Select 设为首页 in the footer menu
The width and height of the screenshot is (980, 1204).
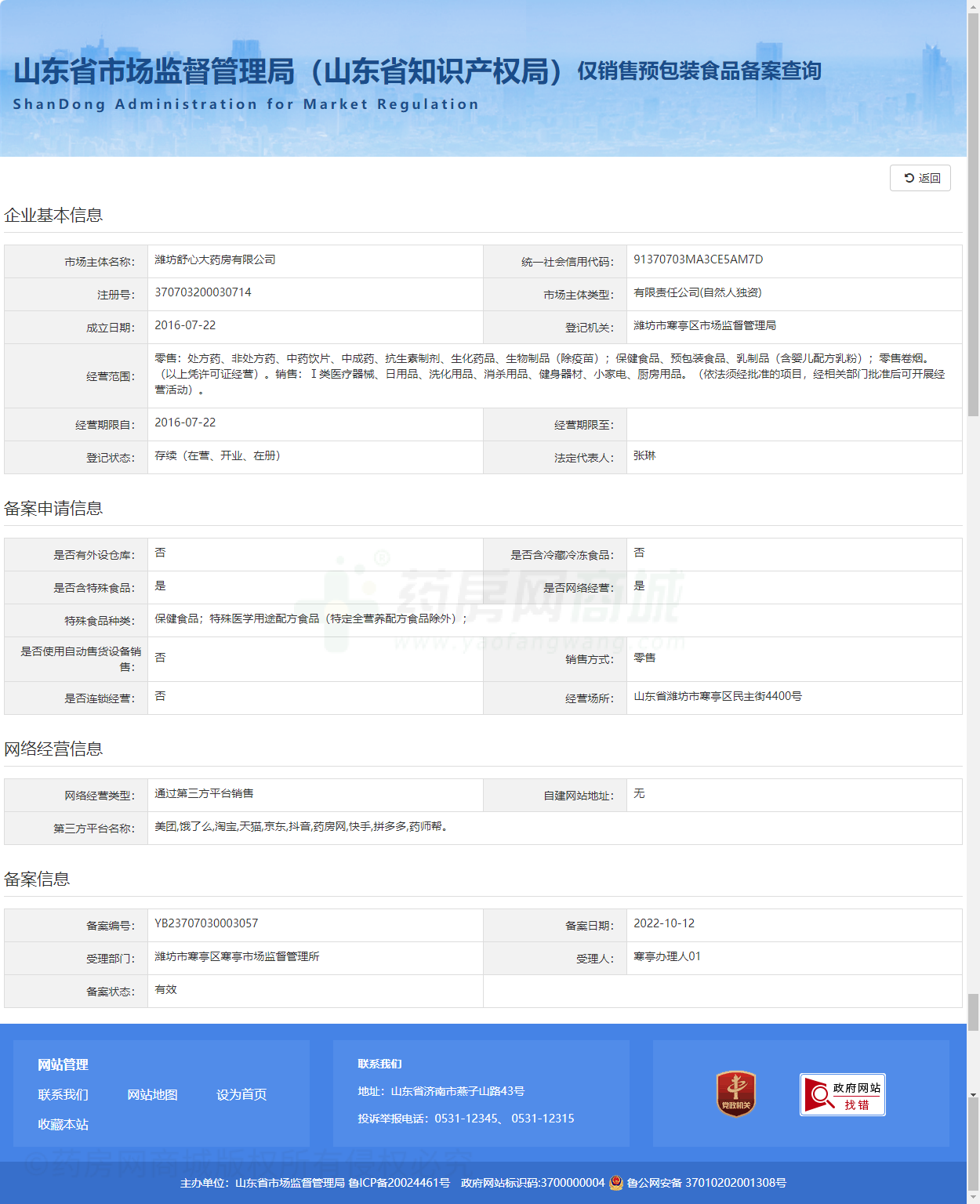click(242, 1094)
